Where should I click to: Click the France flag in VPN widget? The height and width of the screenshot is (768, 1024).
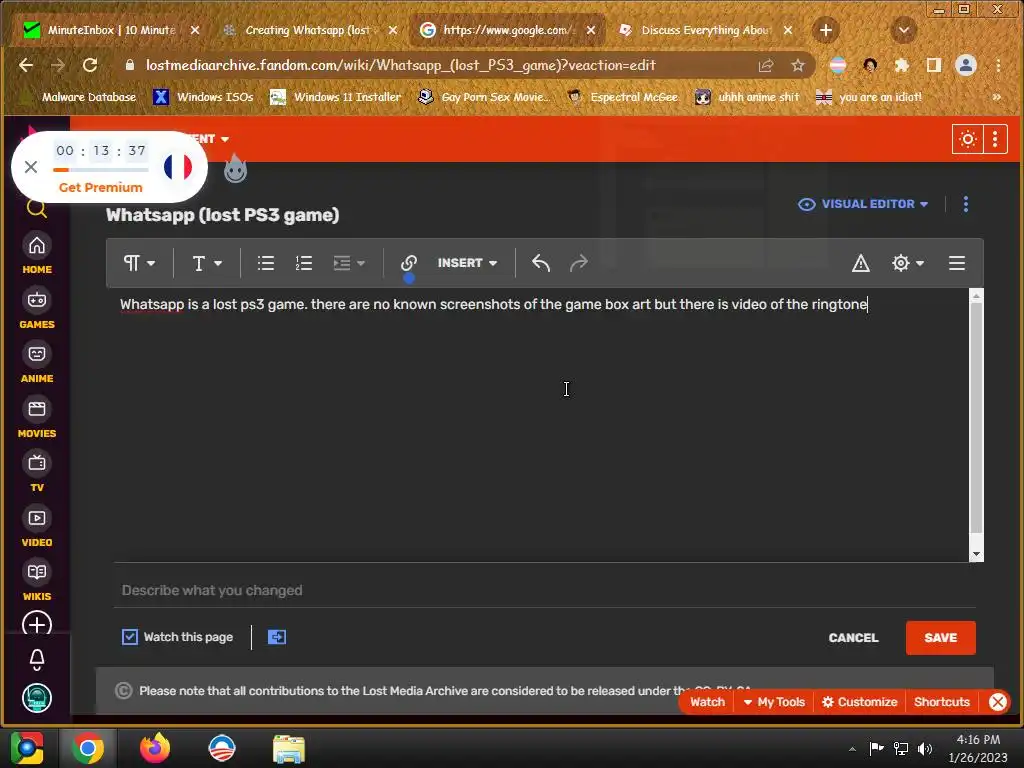(x=178, y=167)
